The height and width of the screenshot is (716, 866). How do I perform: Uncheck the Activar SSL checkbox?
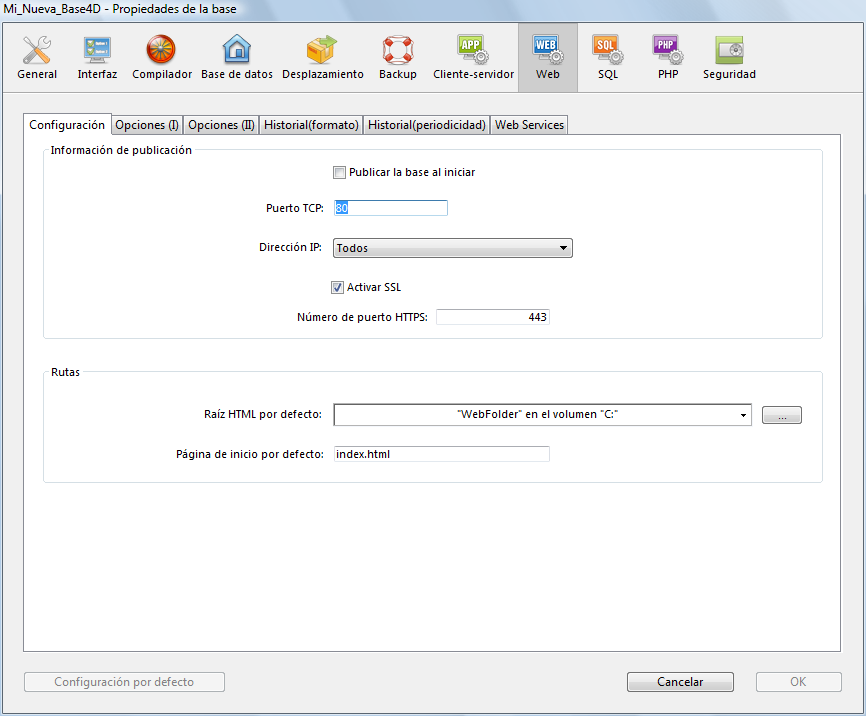(338, 287)
